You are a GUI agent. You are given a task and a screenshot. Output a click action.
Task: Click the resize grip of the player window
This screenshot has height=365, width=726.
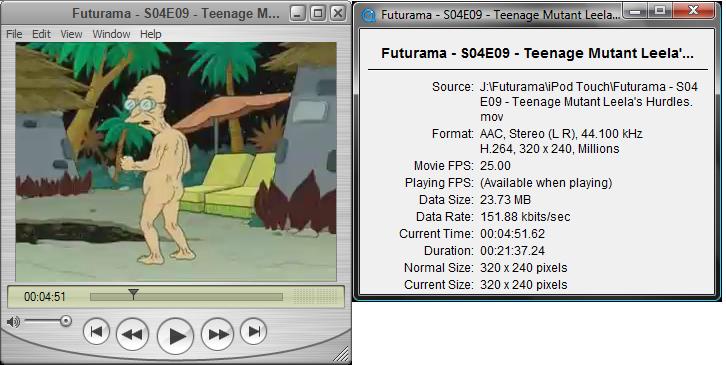click(341, 355)
